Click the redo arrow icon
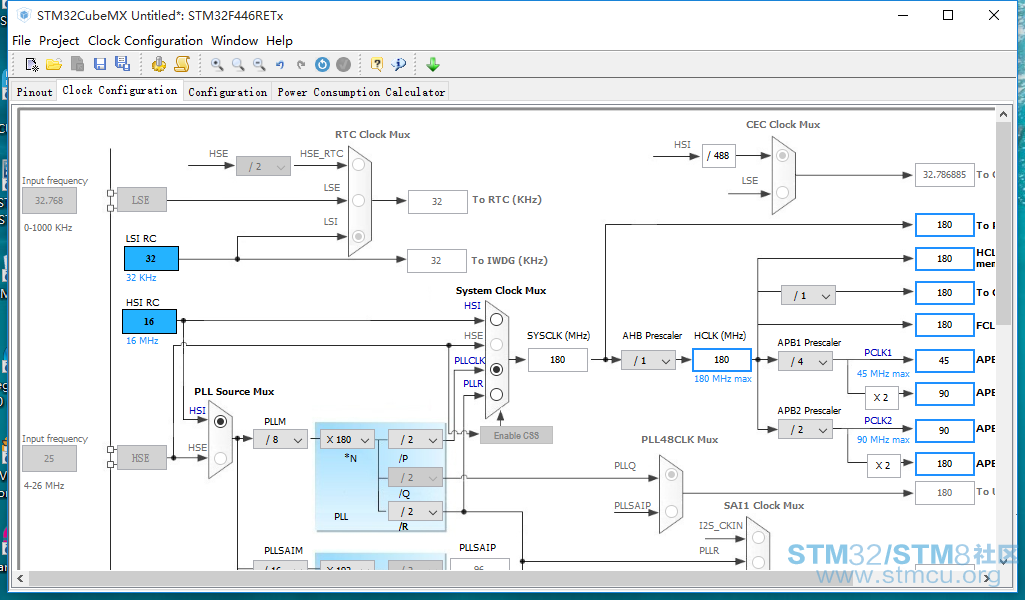This screenshot has width=1025, height=600. click(x=301, y=64)
